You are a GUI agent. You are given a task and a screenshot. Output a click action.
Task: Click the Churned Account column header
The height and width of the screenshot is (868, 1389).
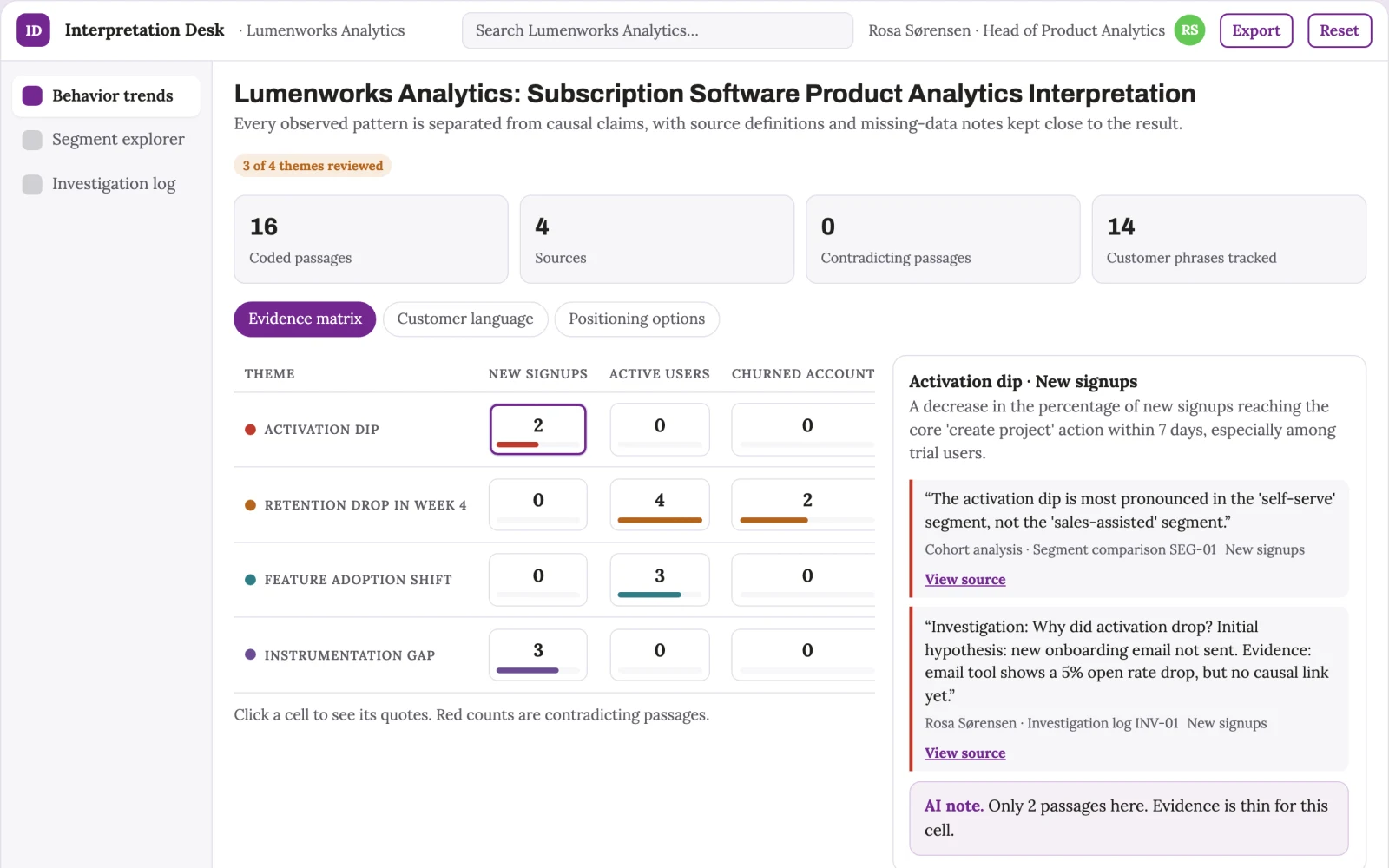(803, 374)
